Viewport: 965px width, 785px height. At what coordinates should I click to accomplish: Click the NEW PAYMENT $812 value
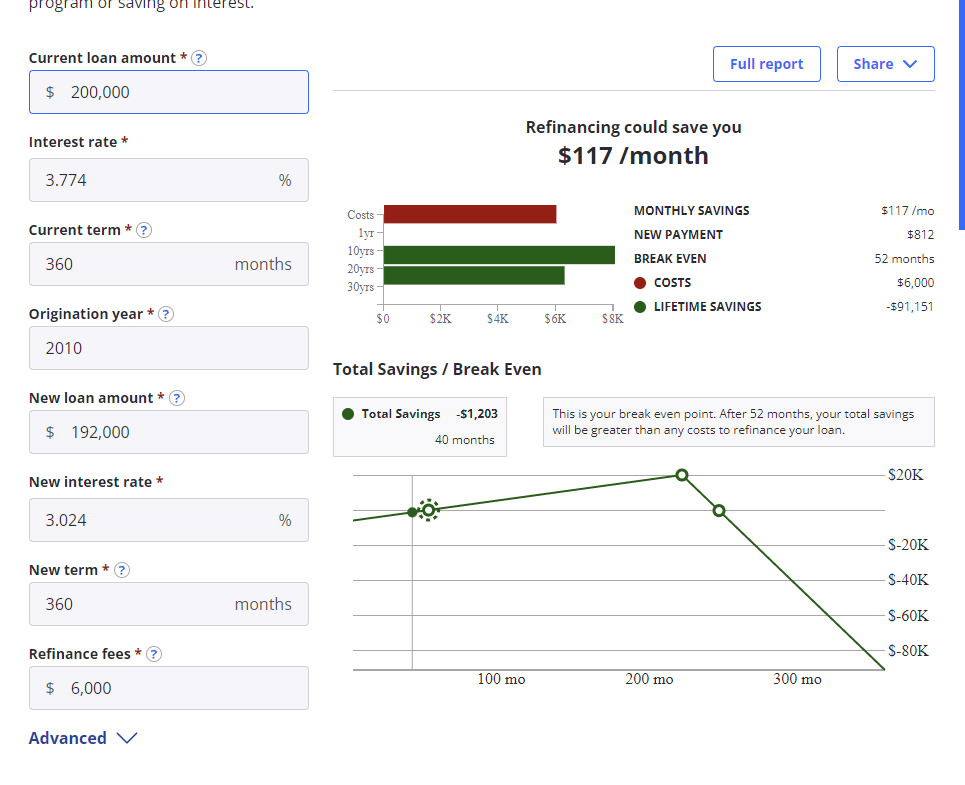pyautogui.click(x=920, y=235)
